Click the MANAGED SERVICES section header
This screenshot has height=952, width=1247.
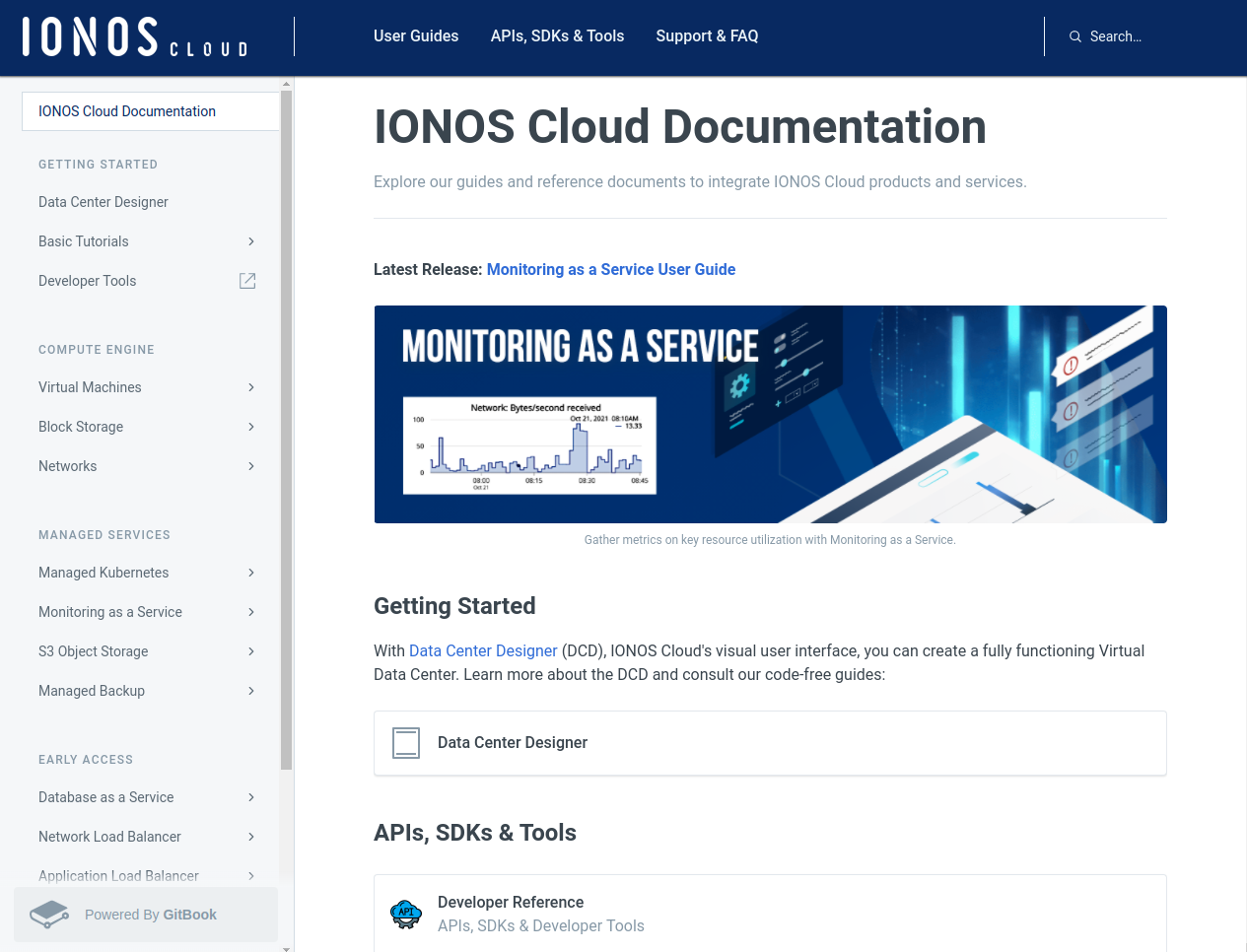point(104,535)
